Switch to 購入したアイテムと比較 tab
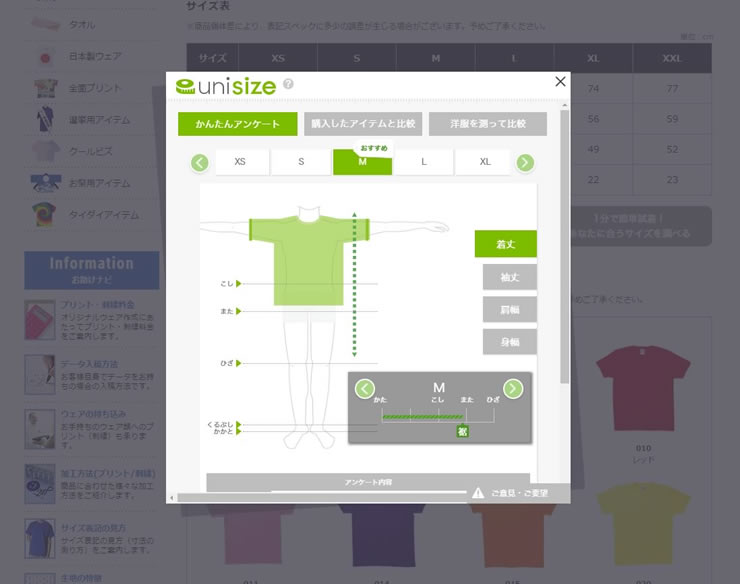This screenshot has height=584, width=740. click(363, 124)
